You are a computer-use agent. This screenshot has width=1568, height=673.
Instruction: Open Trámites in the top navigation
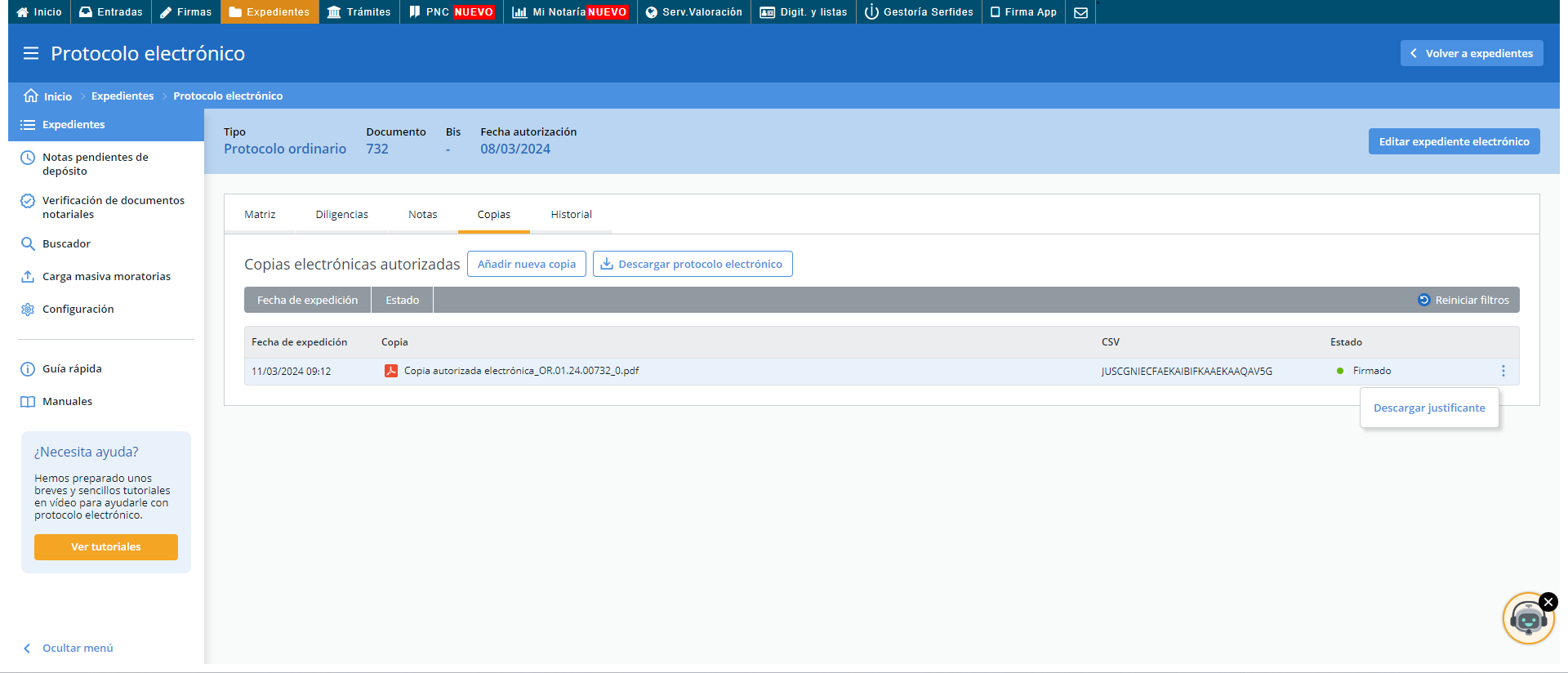[x=359, y=12]
